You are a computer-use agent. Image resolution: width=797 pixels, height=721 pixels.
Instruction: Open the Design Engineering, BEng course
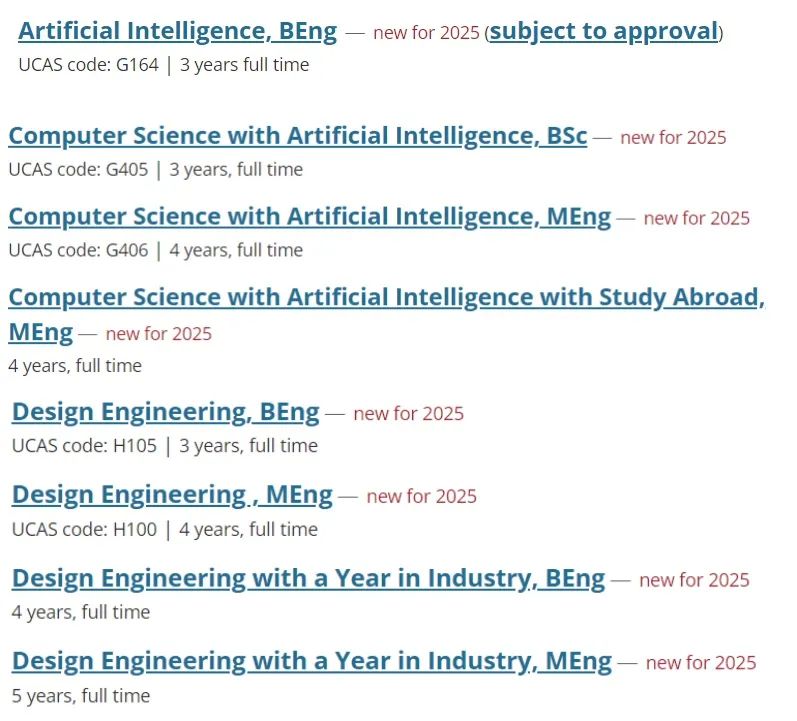[166, 412]
